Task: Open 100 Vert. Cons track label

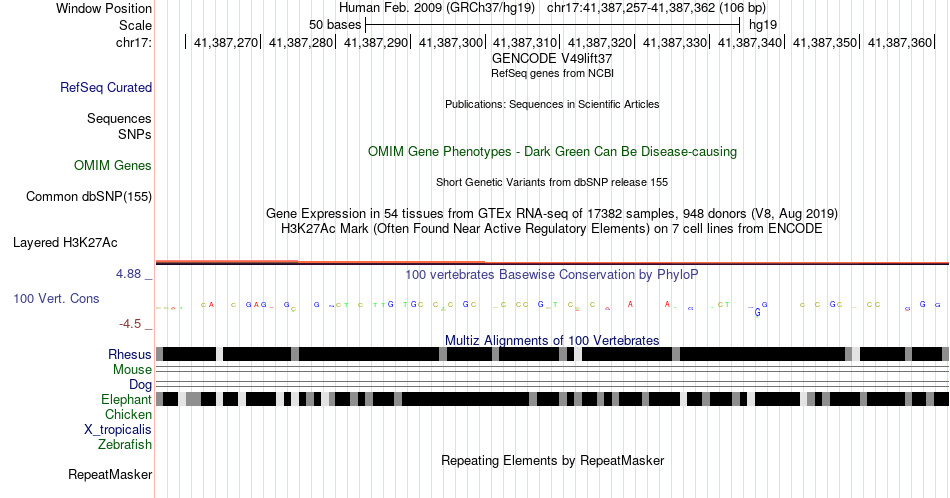Action: coord(56,298)
